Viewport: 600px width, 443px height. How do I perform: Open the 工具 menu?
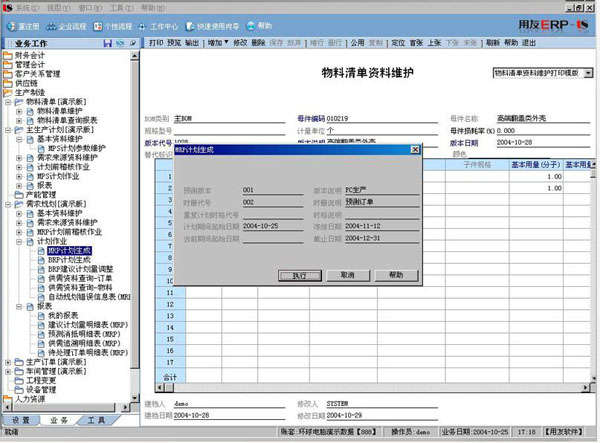[x=121, y=8]
